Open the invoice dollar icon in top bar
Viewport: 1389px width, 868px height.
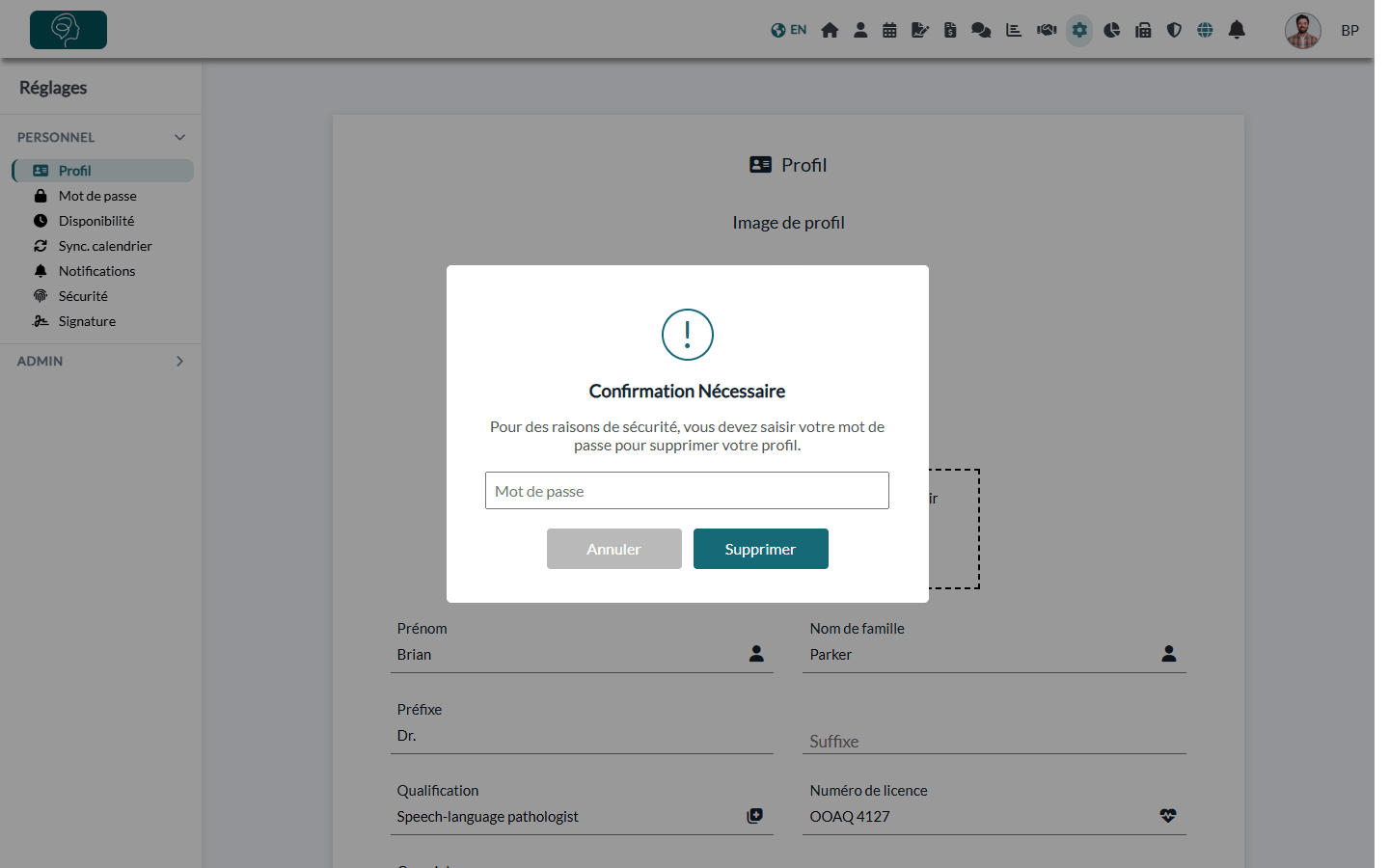point(950,30)
